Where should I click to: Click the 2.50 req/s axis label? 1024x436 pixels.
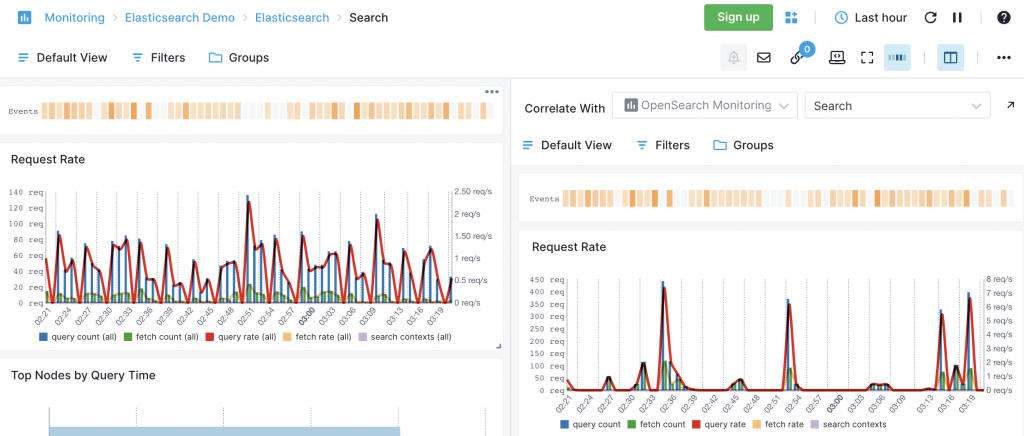473,192
